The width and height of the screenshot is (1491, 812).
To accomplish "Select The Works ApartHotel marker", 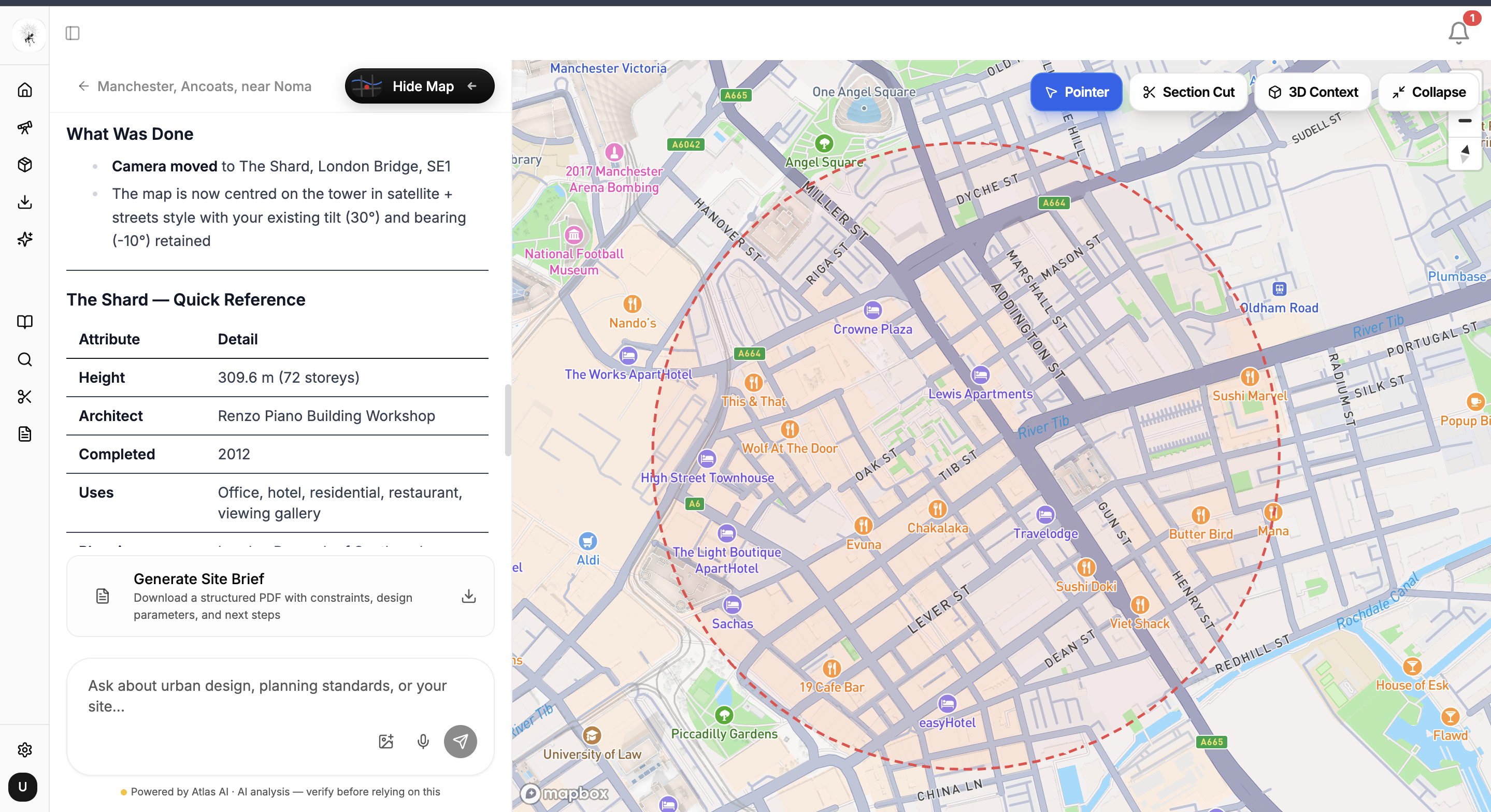I will (x=628, y=355).
